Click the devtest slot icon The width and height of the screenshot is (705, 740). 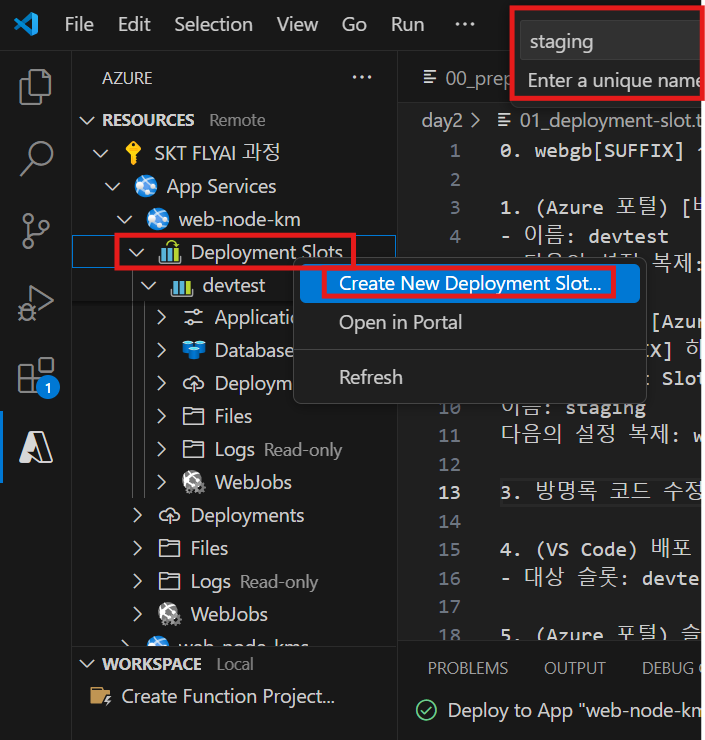tap(182, 287)
